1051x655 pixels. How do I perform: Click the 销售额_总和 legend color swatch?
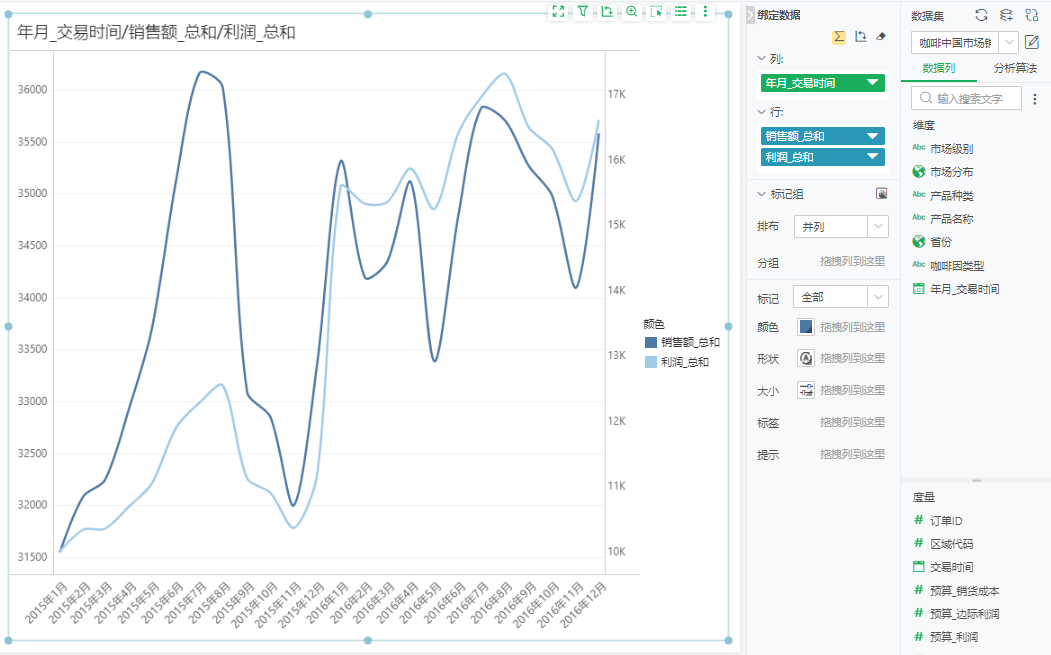tap(650, 343)
